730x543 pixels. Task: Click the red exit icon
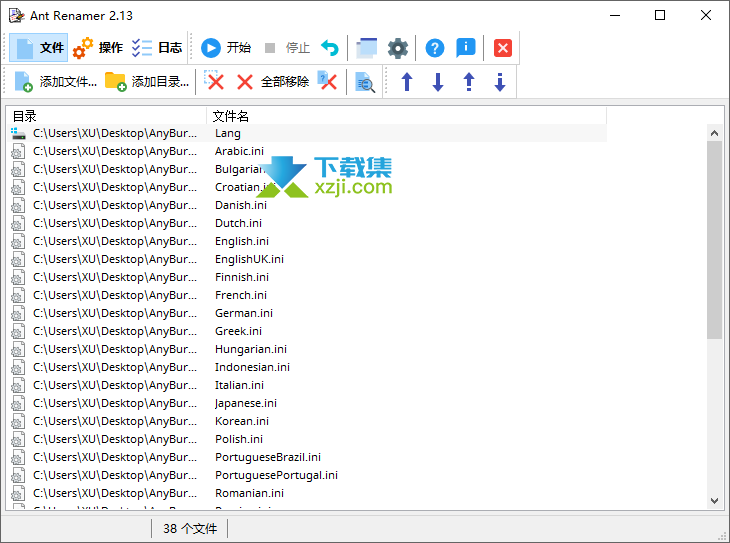[502, 48]
